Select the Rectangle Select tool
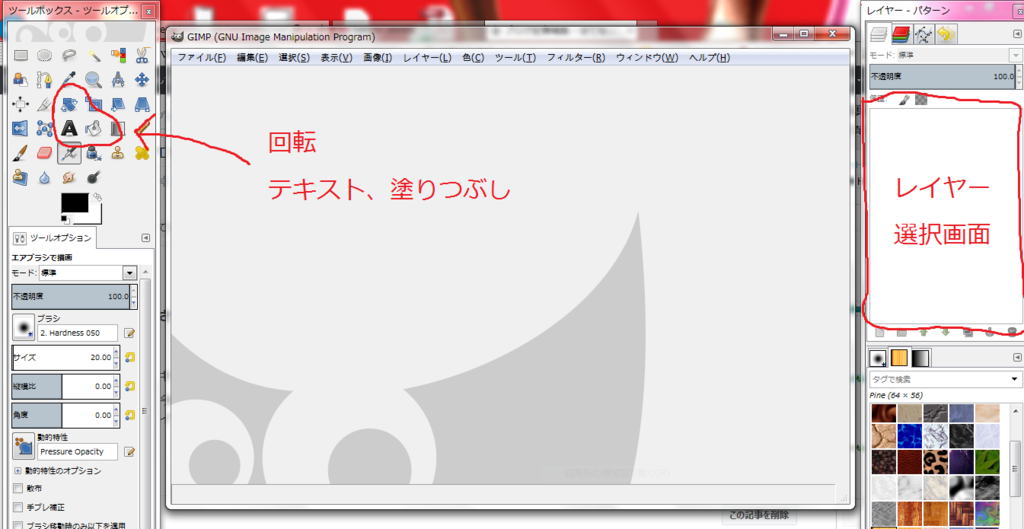1024x529 pixels. (x=20, y=56)
